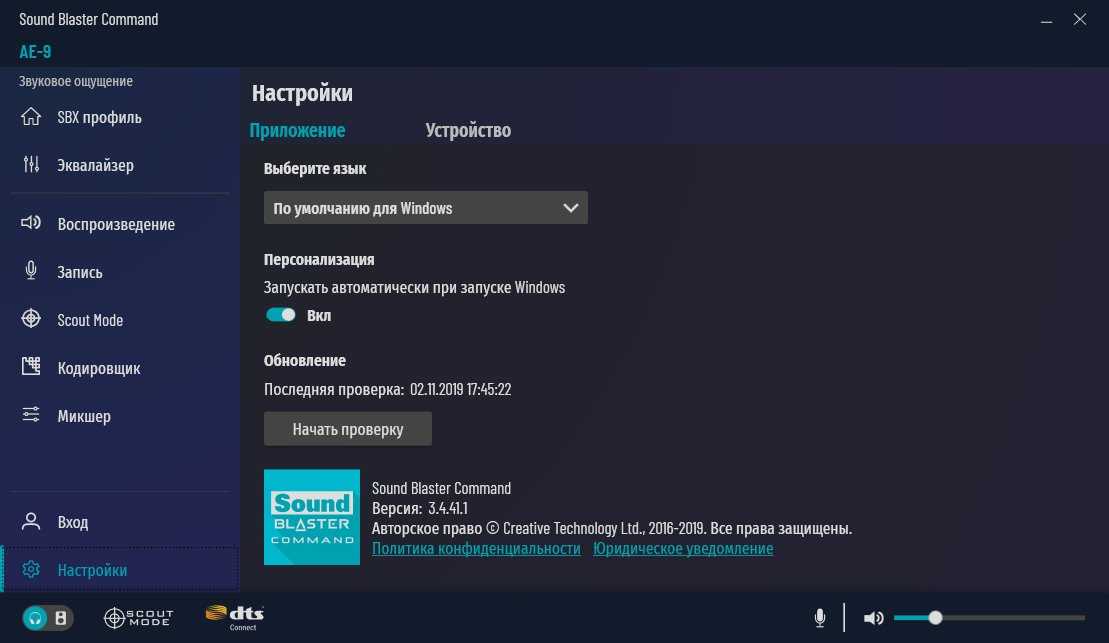Open the Эквалайзер sliders icon
Viewport: 1109px width, 643px height.
coord(30,164)
